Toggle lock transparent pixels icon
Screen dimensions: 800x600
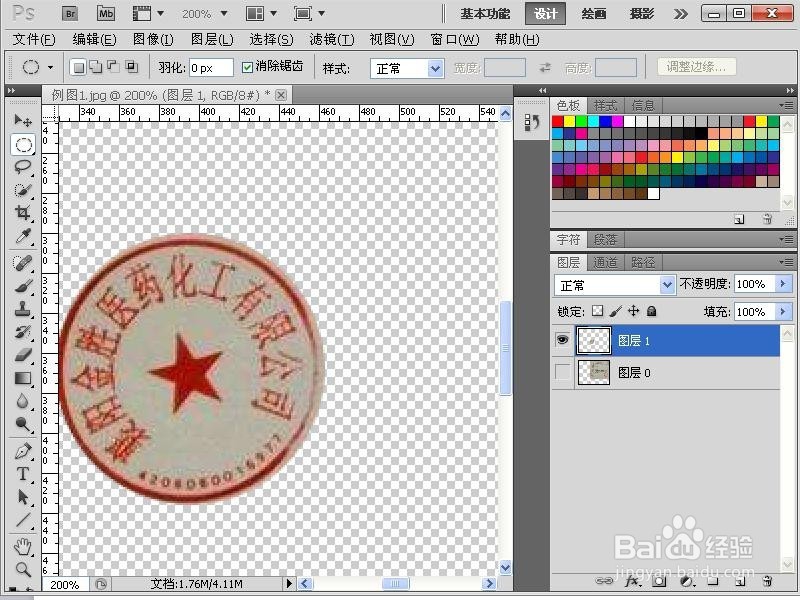pos(597,311)
